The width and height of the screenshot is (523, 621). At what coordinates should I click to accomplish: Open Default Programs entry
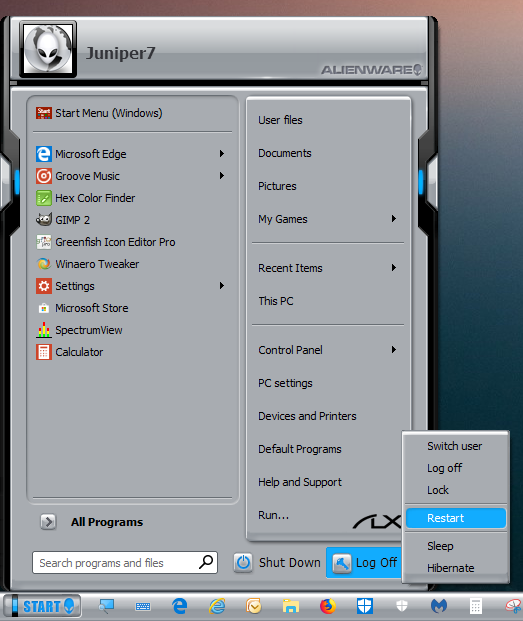[300, 449]
